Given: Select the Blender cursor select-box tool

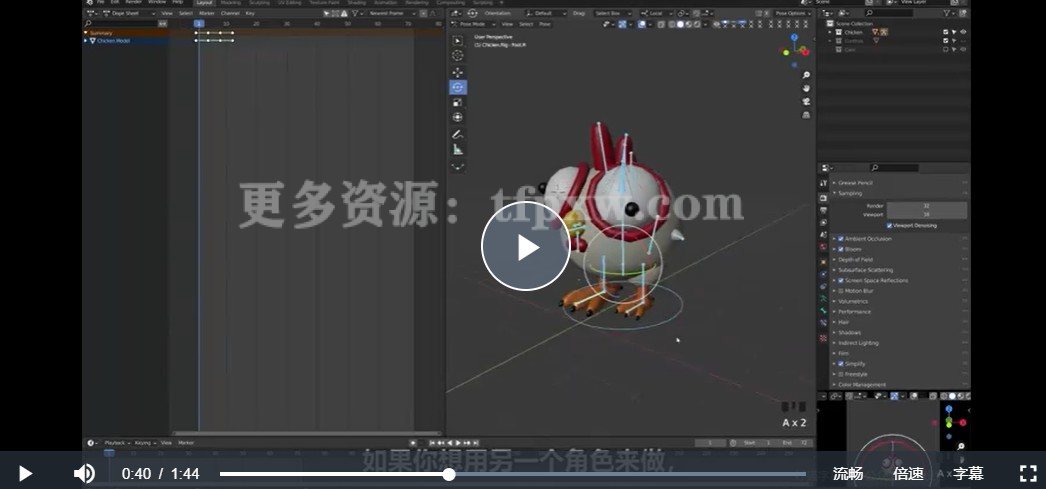Looking at the screenshot, I should click(458, 41).
